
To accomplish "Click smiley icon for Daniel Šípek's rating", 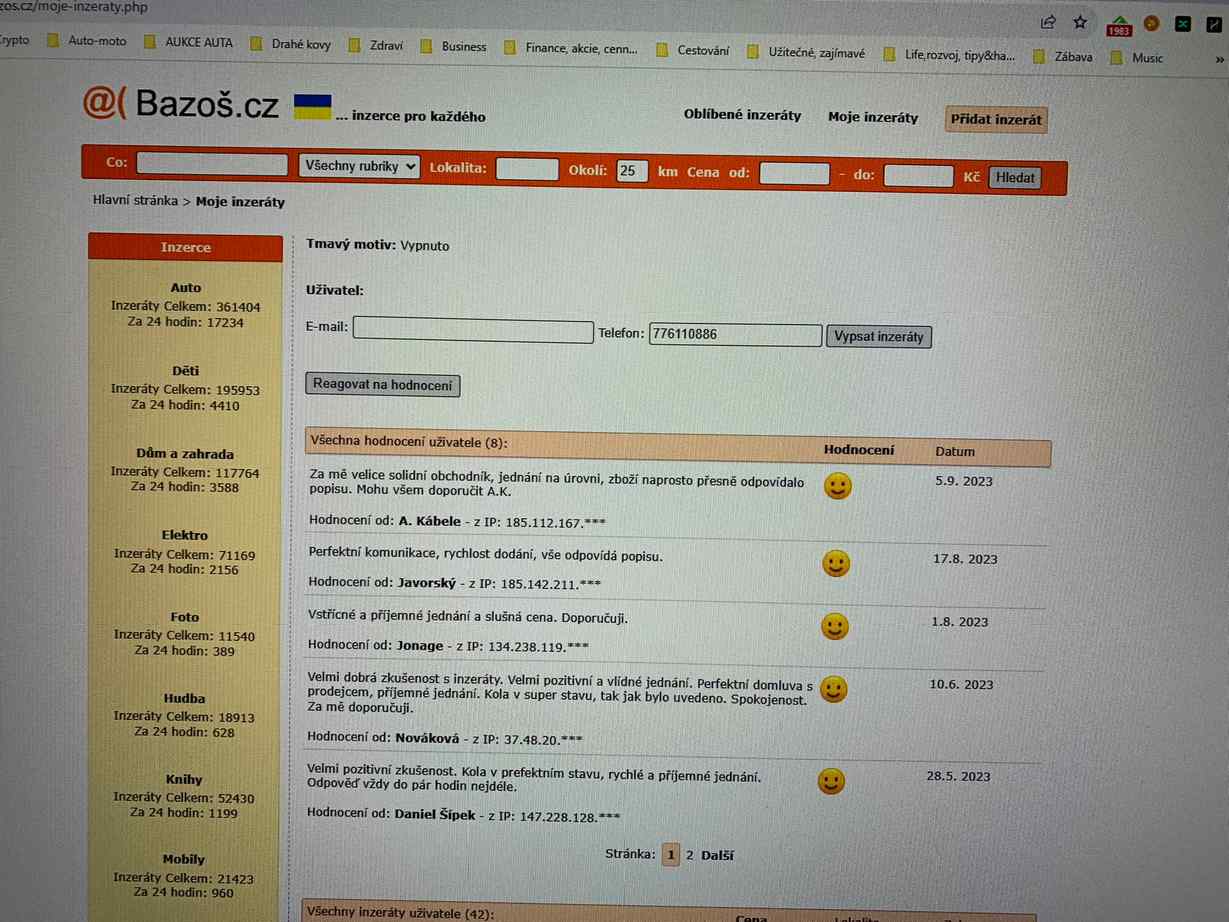I will coord(831,781).
